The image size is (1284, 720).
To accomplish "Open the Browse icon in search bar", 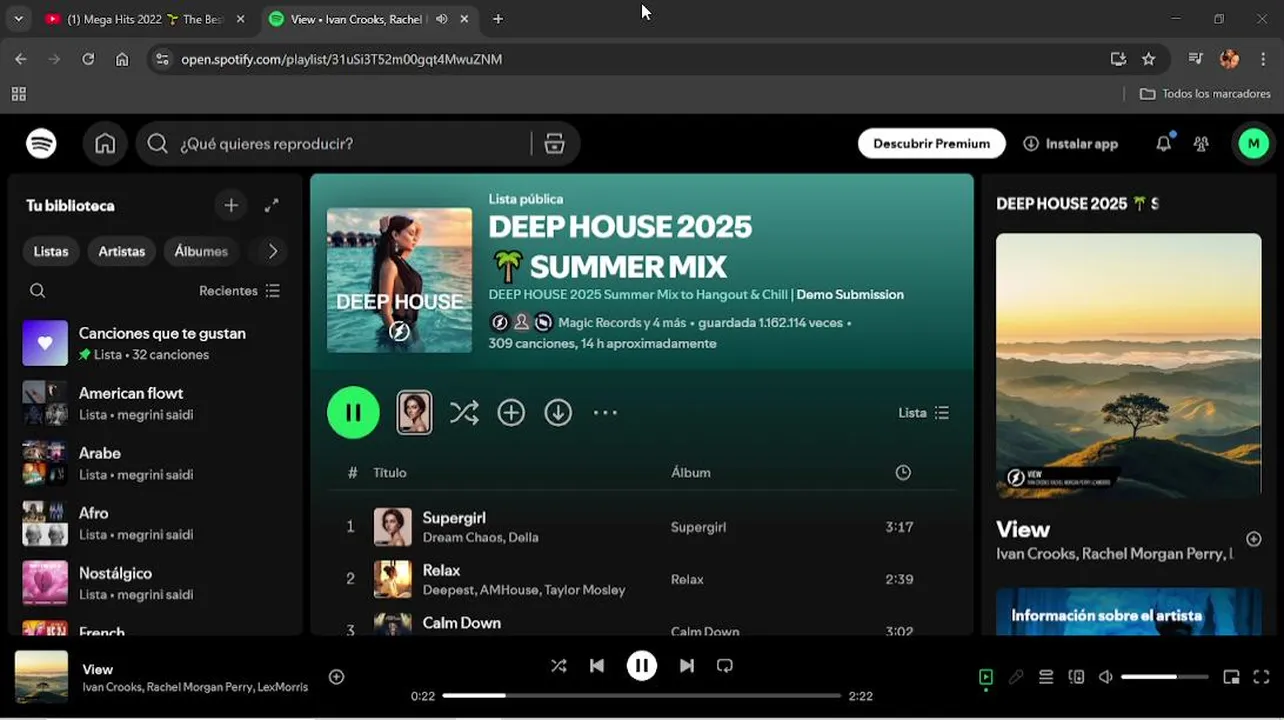I will (x=554, y=144).
